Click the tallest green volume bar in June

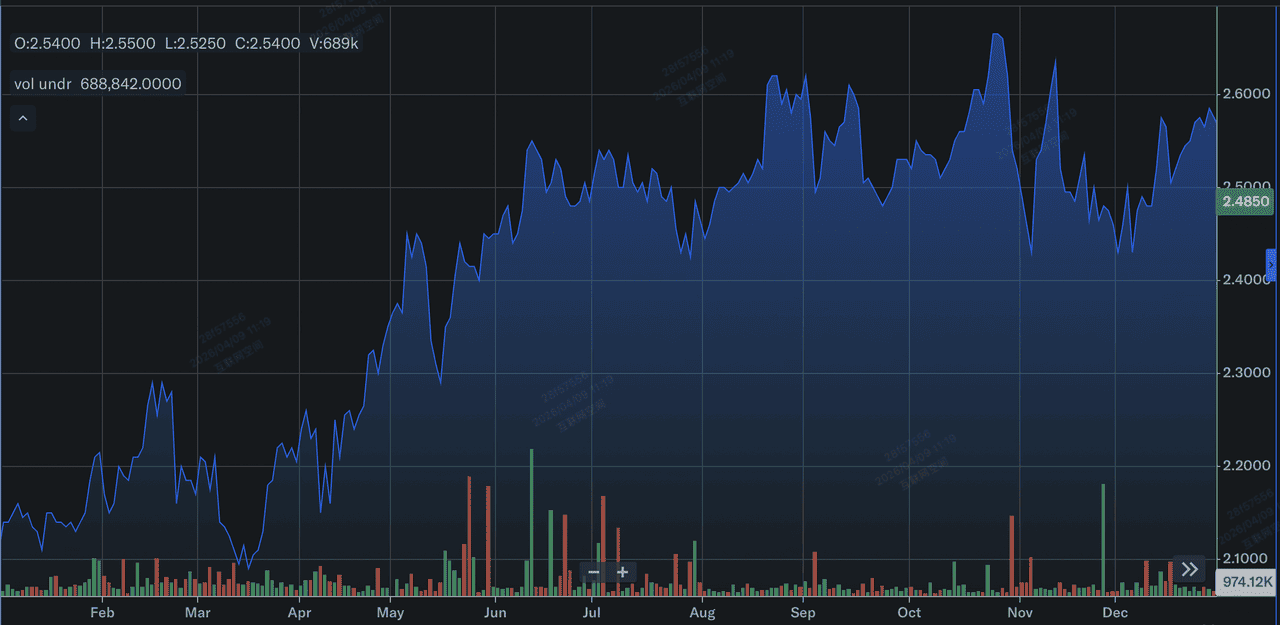point(531,520)
